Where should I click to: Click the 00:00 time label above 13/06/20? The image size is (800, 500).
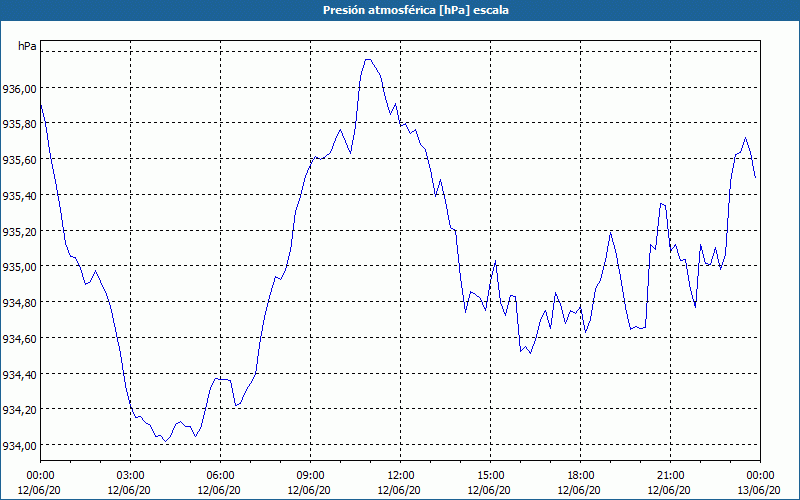point(760,476)
